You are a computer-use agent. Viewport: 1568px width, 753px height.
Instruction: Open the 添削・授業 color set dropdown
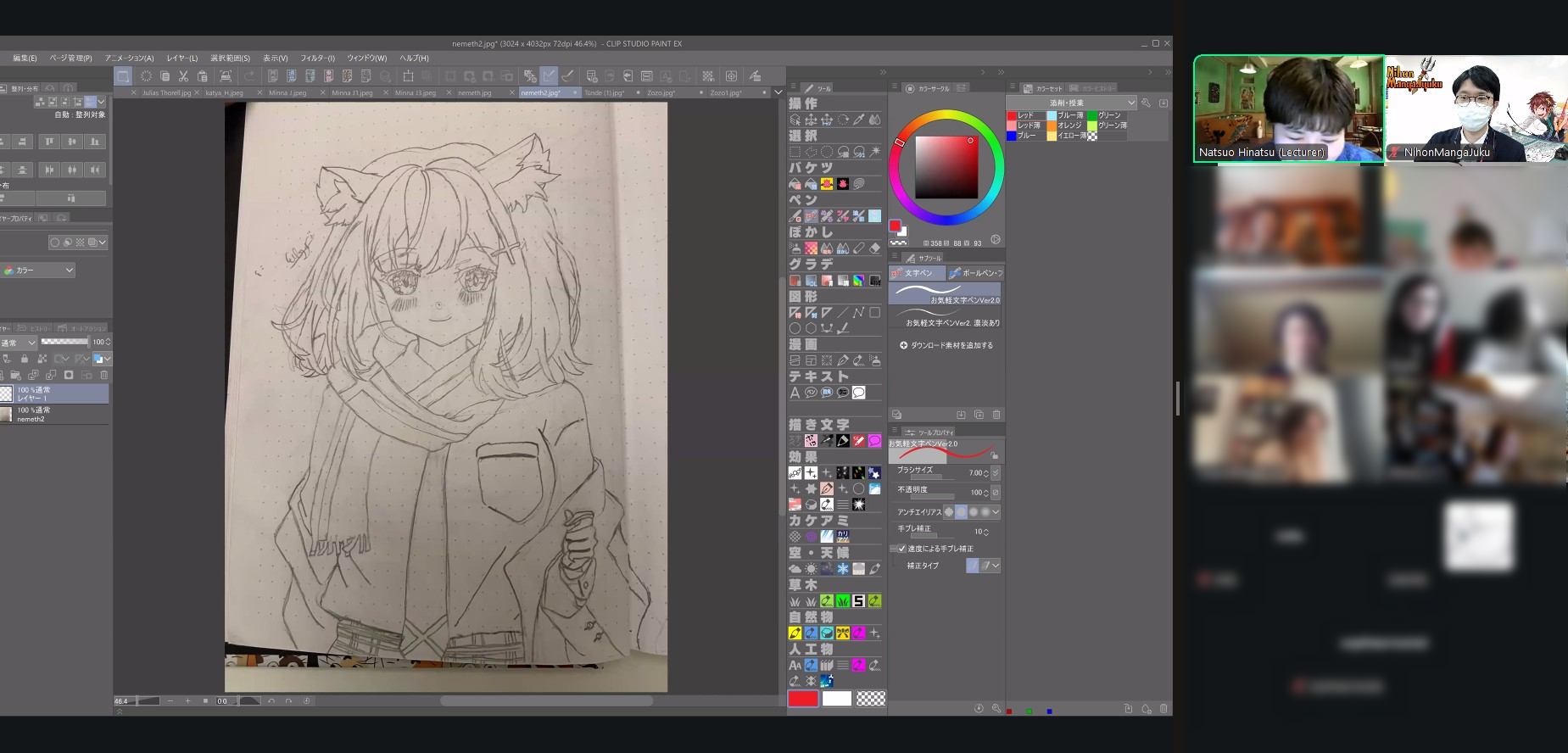tap(1071, 103)
